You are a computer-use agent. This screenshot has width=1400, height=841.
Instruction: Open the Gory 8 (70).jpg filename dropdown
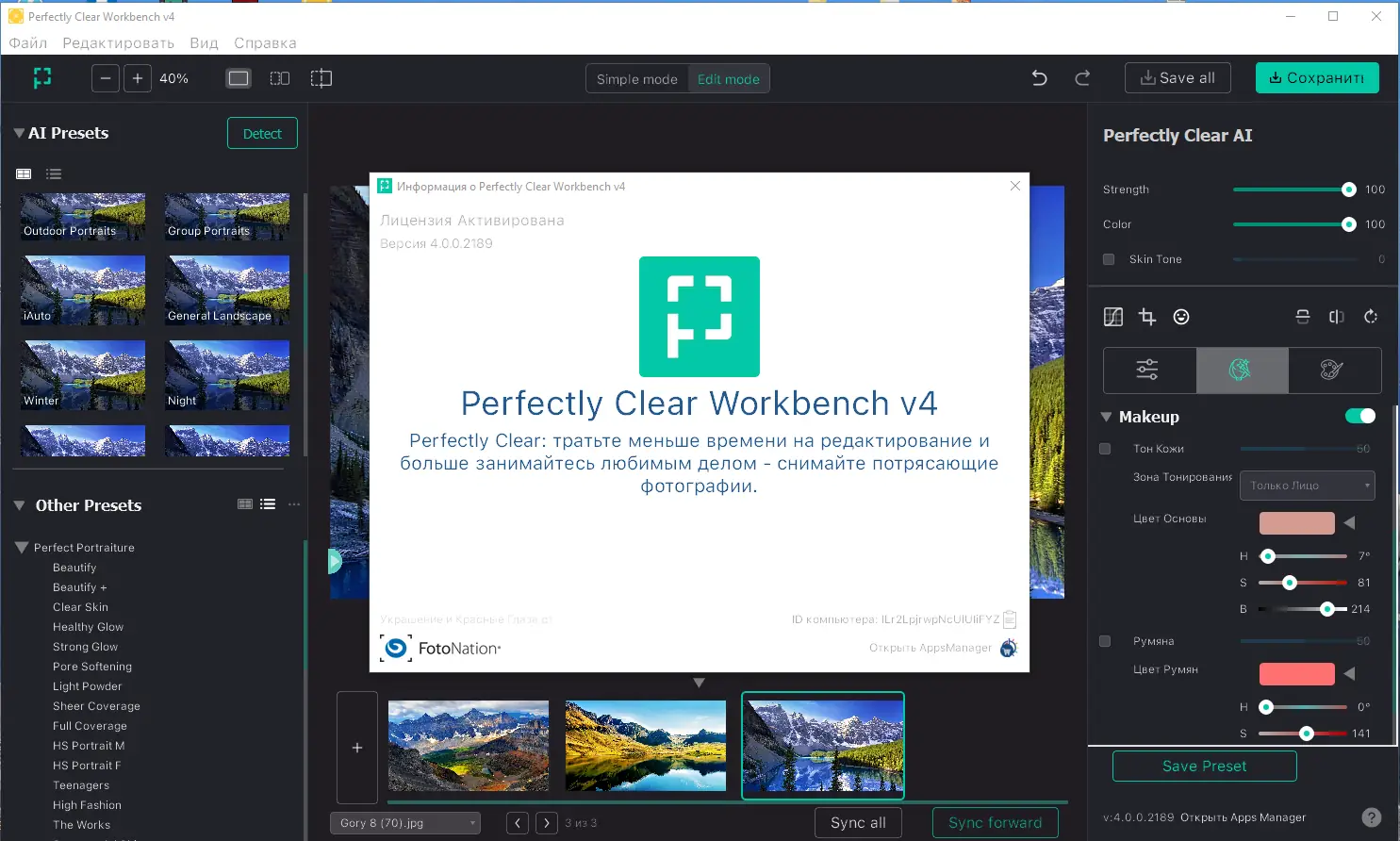click(404, 822)
